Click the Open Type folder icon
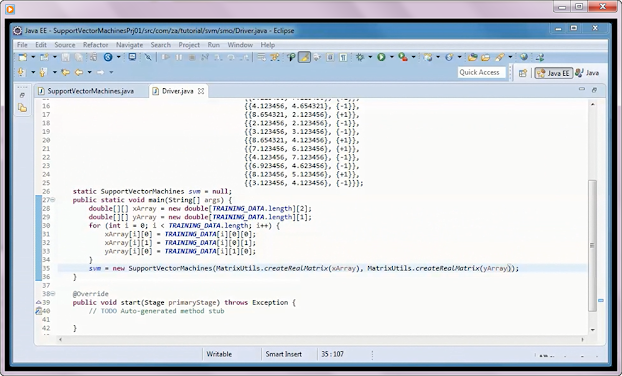Screen dimensions: 622x376 472,57
